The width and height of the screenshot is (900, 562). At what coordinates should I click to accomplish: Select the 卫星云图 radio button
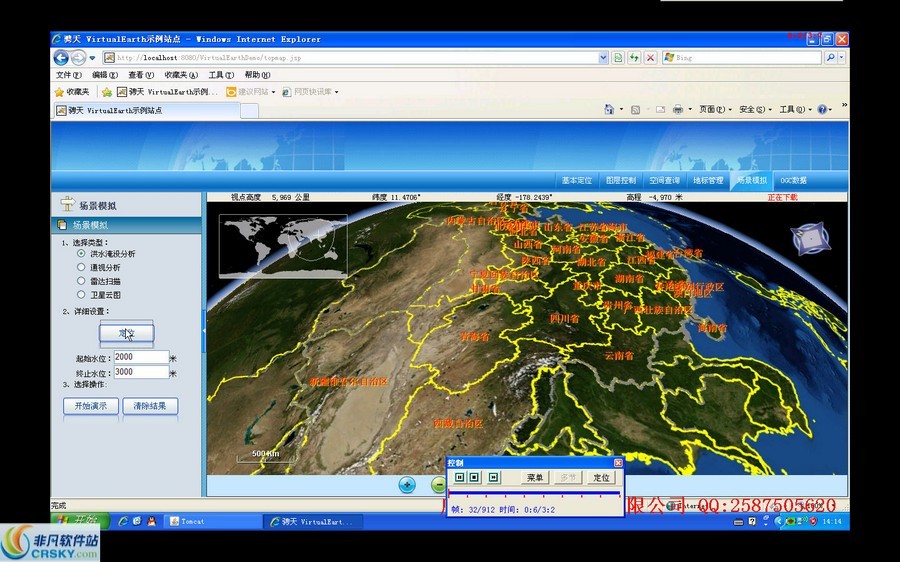coord(81,294)
